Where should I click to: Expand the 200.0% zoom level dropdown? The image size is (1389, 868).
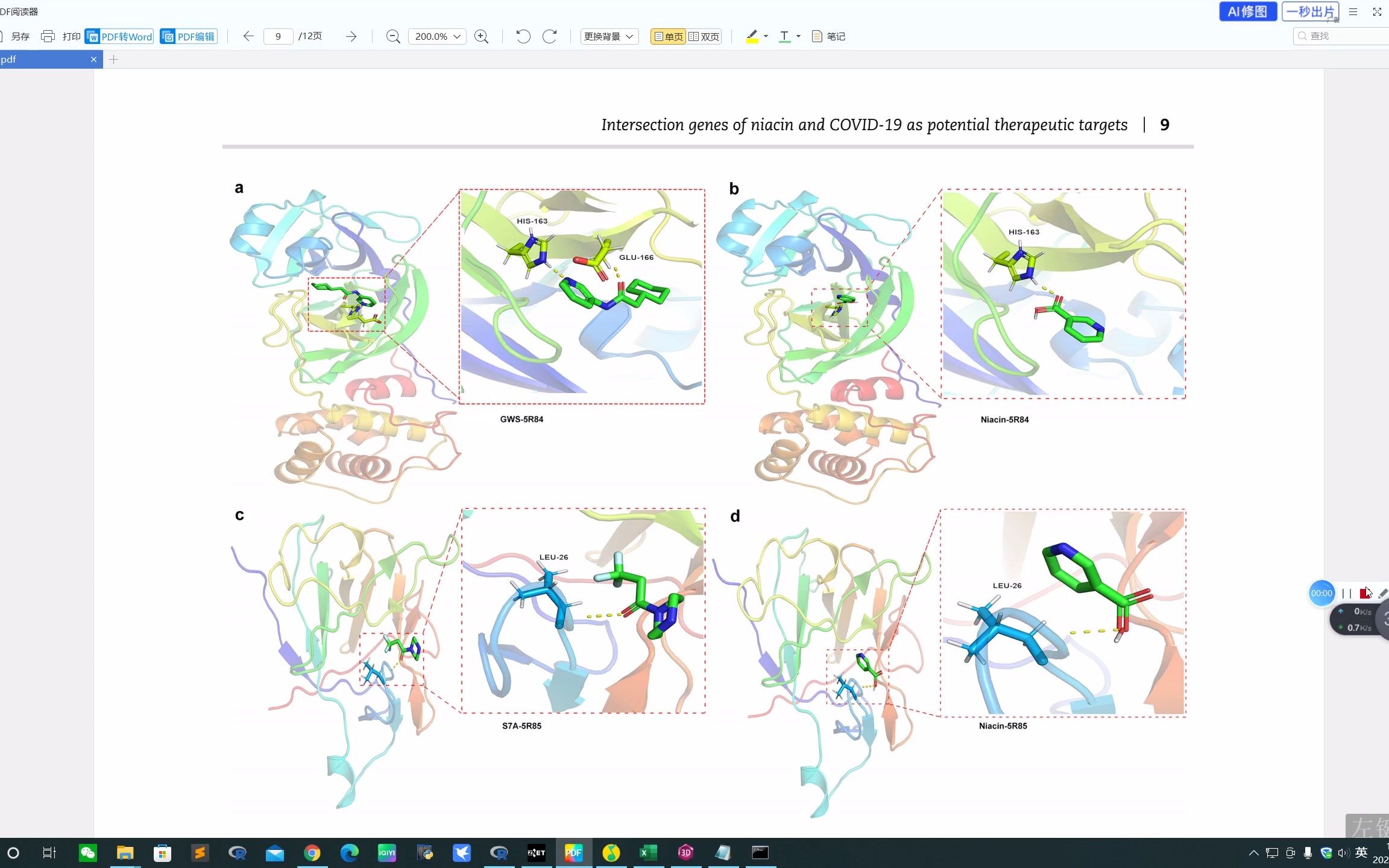click(x=457, y=36)
